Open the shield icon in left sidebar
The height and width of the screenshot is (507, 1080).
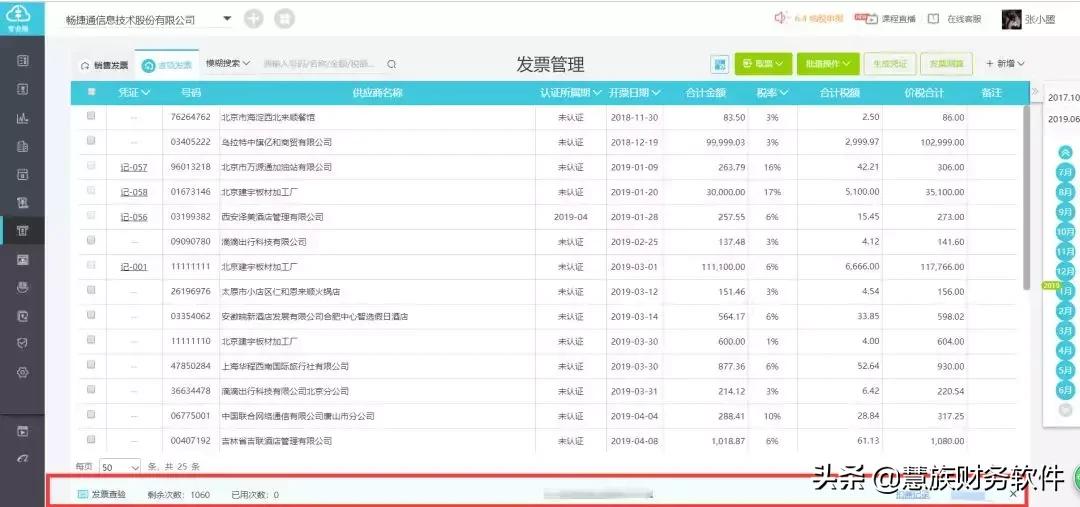(x=22, y=344)
